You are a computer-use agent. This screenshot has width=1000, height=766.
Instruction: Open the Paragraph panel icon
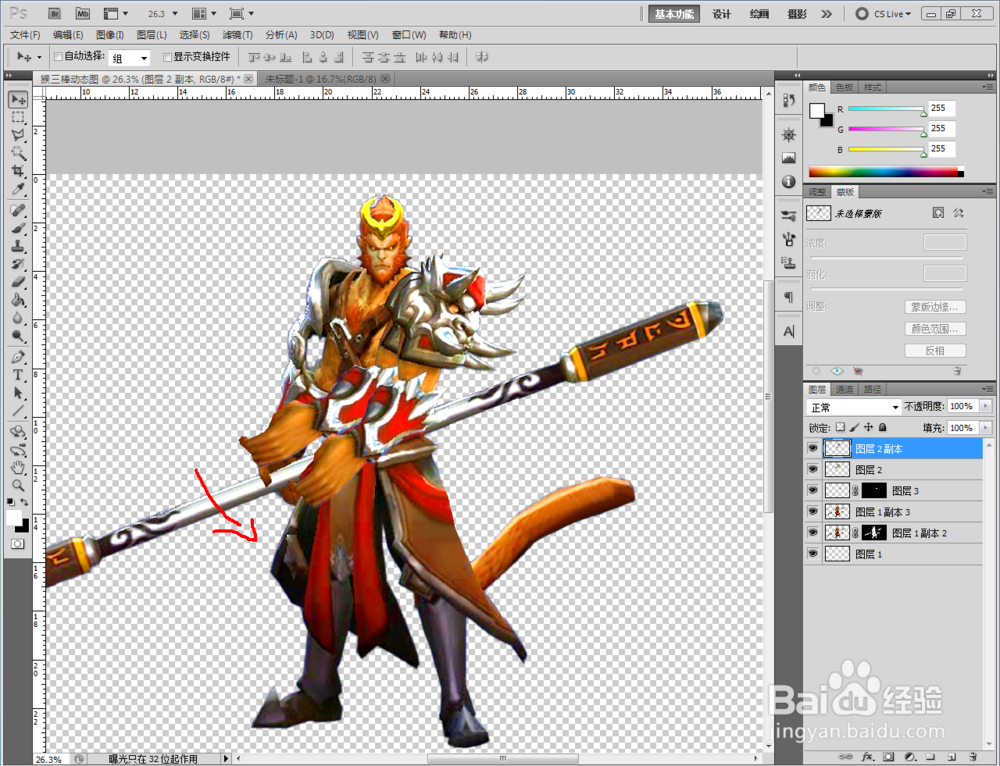point(789,297)
